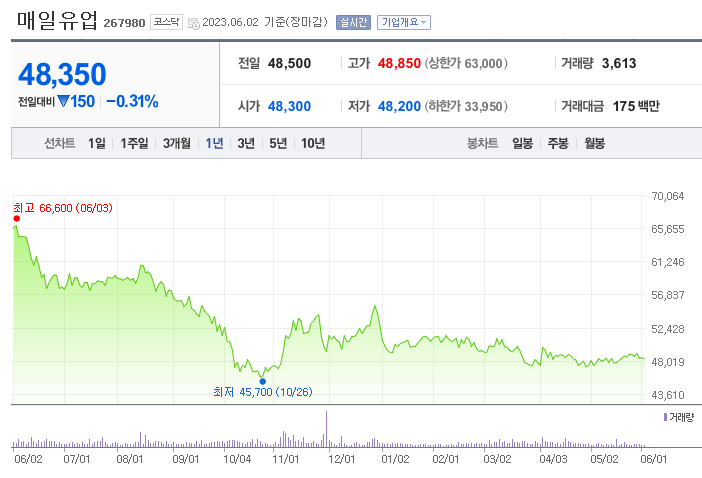The image size is (702, 478).
Task: Click the 거래량 value 3,613
Action: click(619, 64)
